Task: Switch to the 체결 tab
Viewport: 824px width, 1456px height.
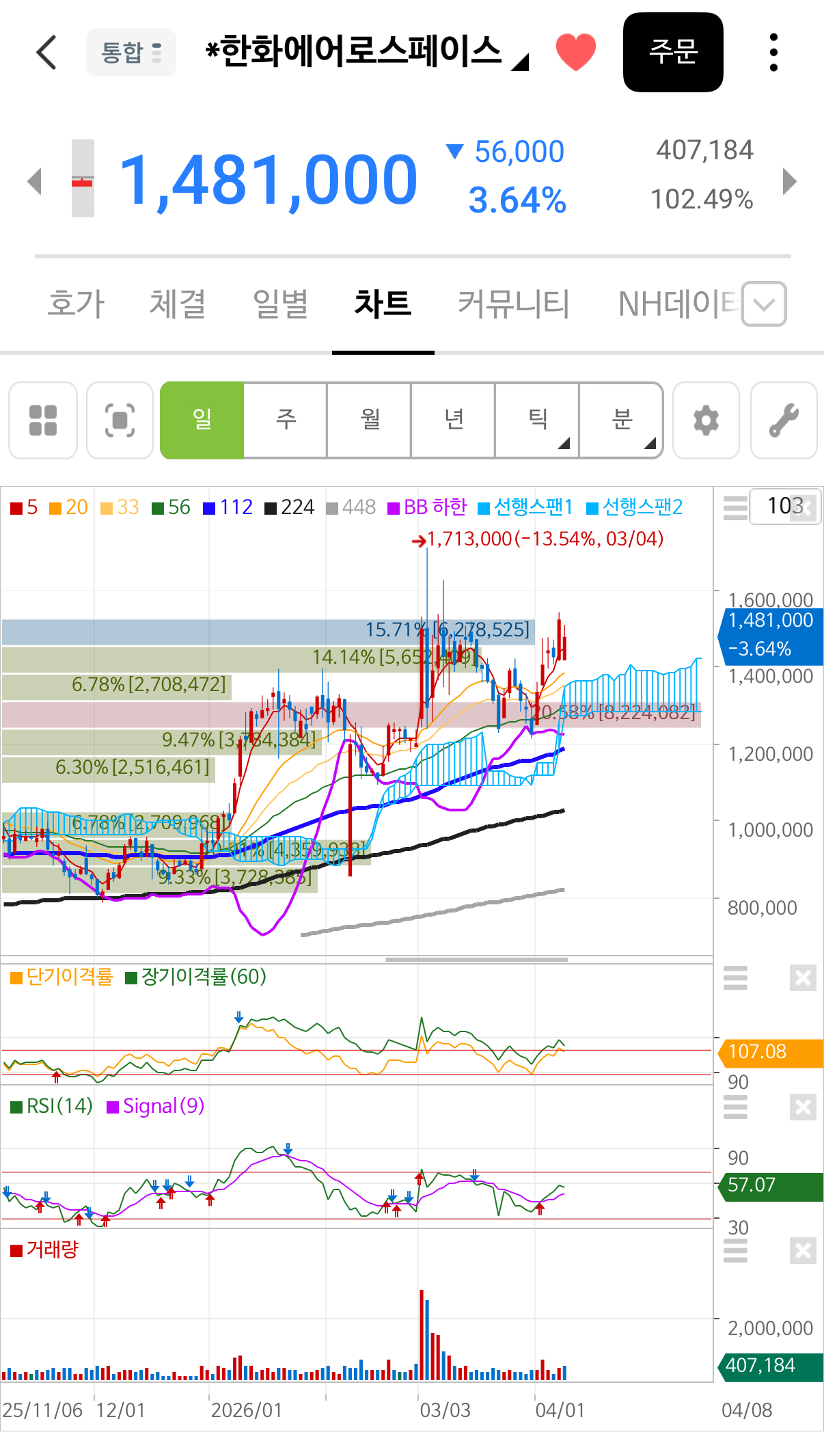Action: (x=178, y=304)
